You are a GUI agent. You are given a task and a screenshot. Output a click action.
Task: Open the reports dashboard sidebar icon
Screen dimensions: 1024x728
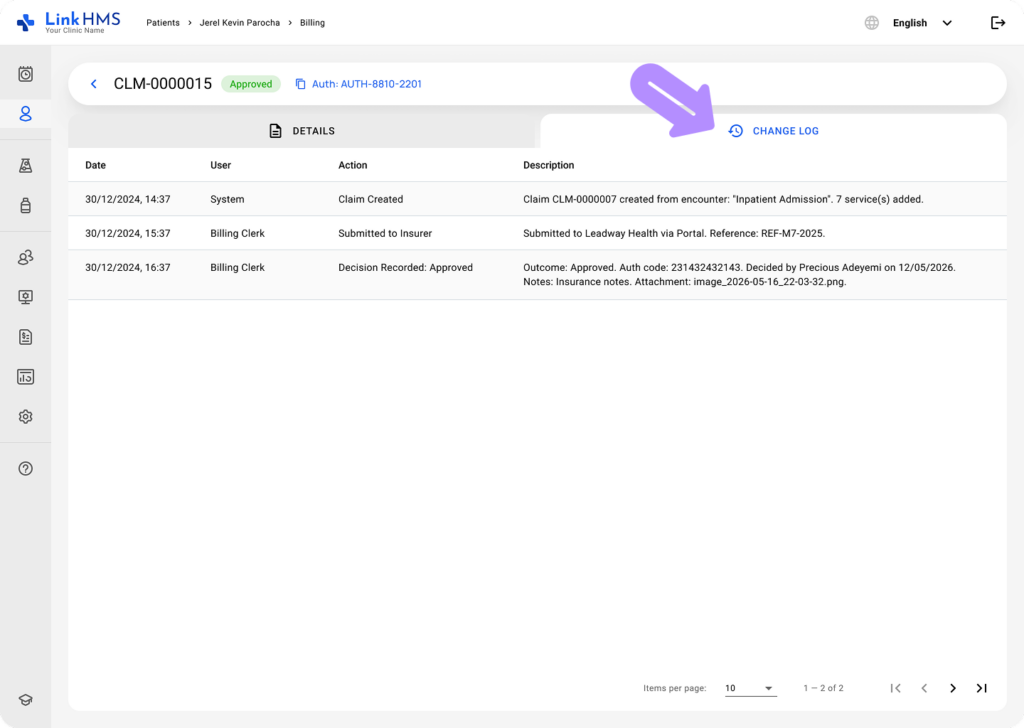pyautogui.click(x=25, y=377)
